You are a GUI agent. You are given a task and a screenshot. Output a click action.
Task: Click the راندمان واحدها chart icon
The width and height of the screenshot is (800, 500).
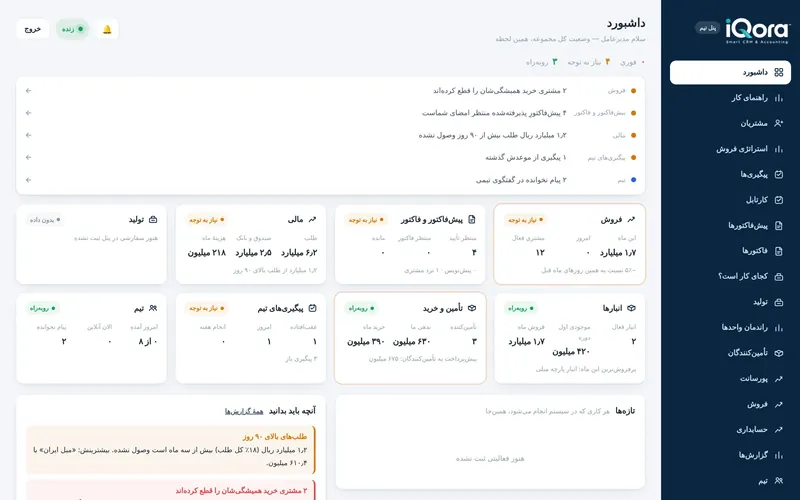coord(779,328)
